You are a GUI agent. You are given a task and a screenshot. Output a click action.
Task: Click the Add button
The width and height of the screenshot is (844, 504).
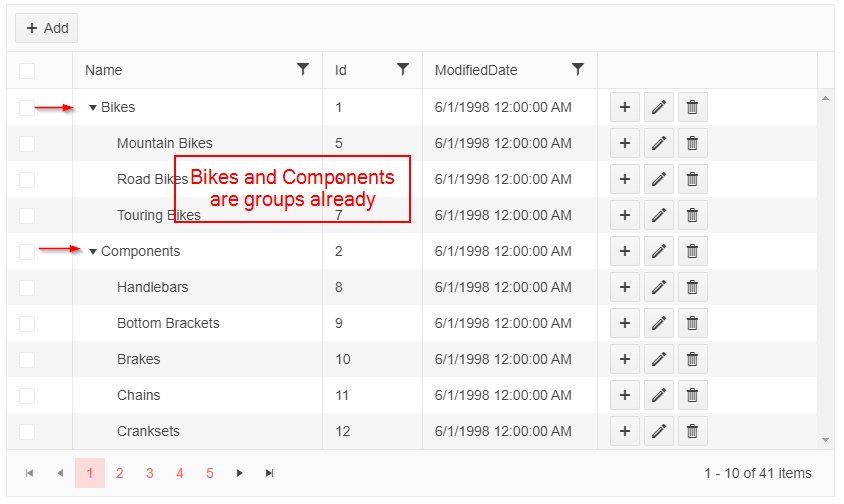(x=47, y=28)
